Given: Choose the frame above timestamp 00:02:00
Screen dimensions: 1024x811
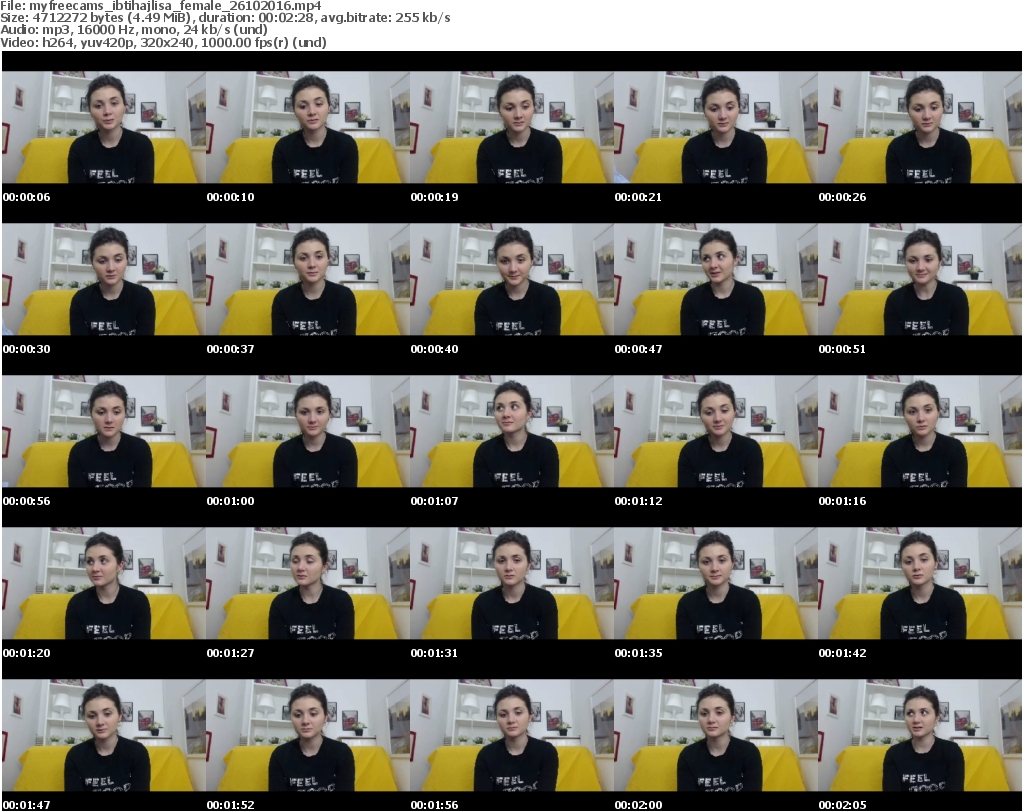Looking at the screenshot, I should pos(716,735).
